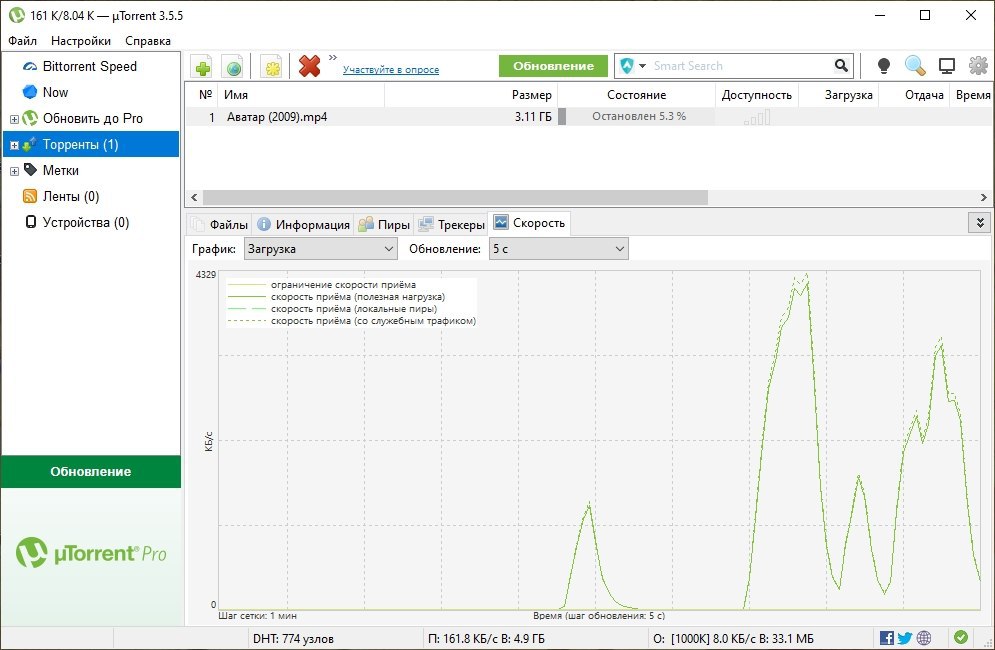Click the Bittorrent Speed sidebar icon
995x650 pixels.
pos(30,67)
